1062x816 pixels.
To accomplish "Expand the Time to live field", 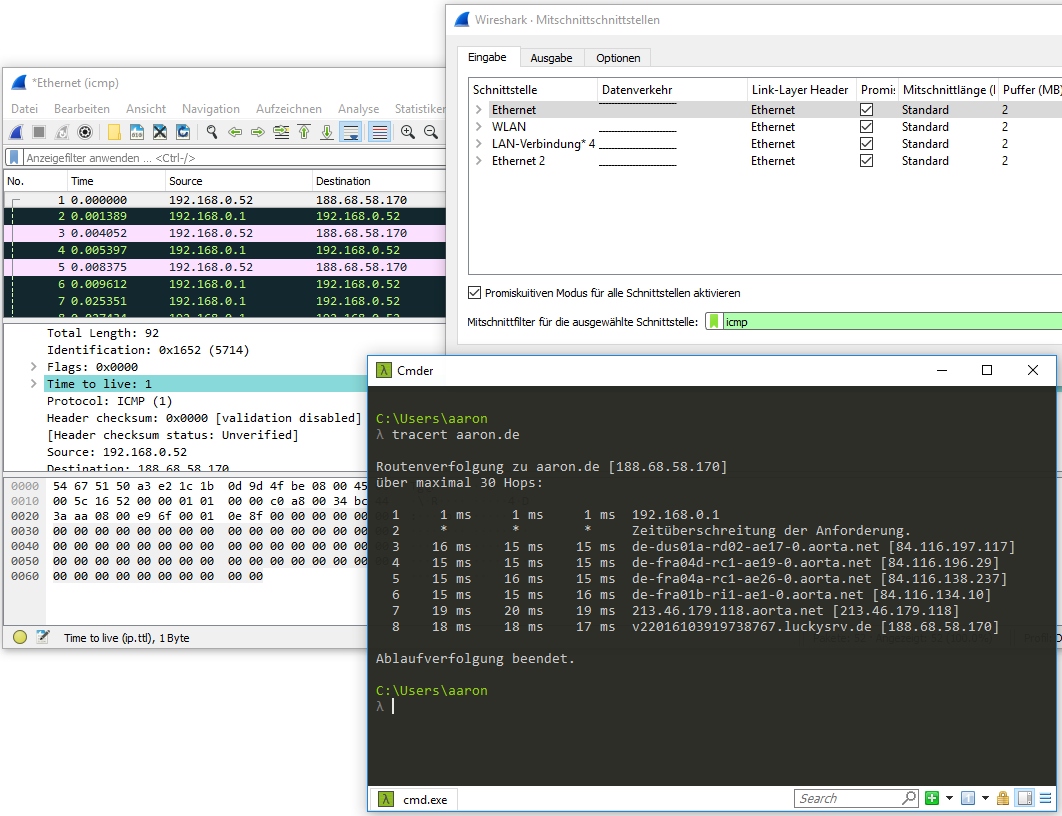I will (33, 383).
